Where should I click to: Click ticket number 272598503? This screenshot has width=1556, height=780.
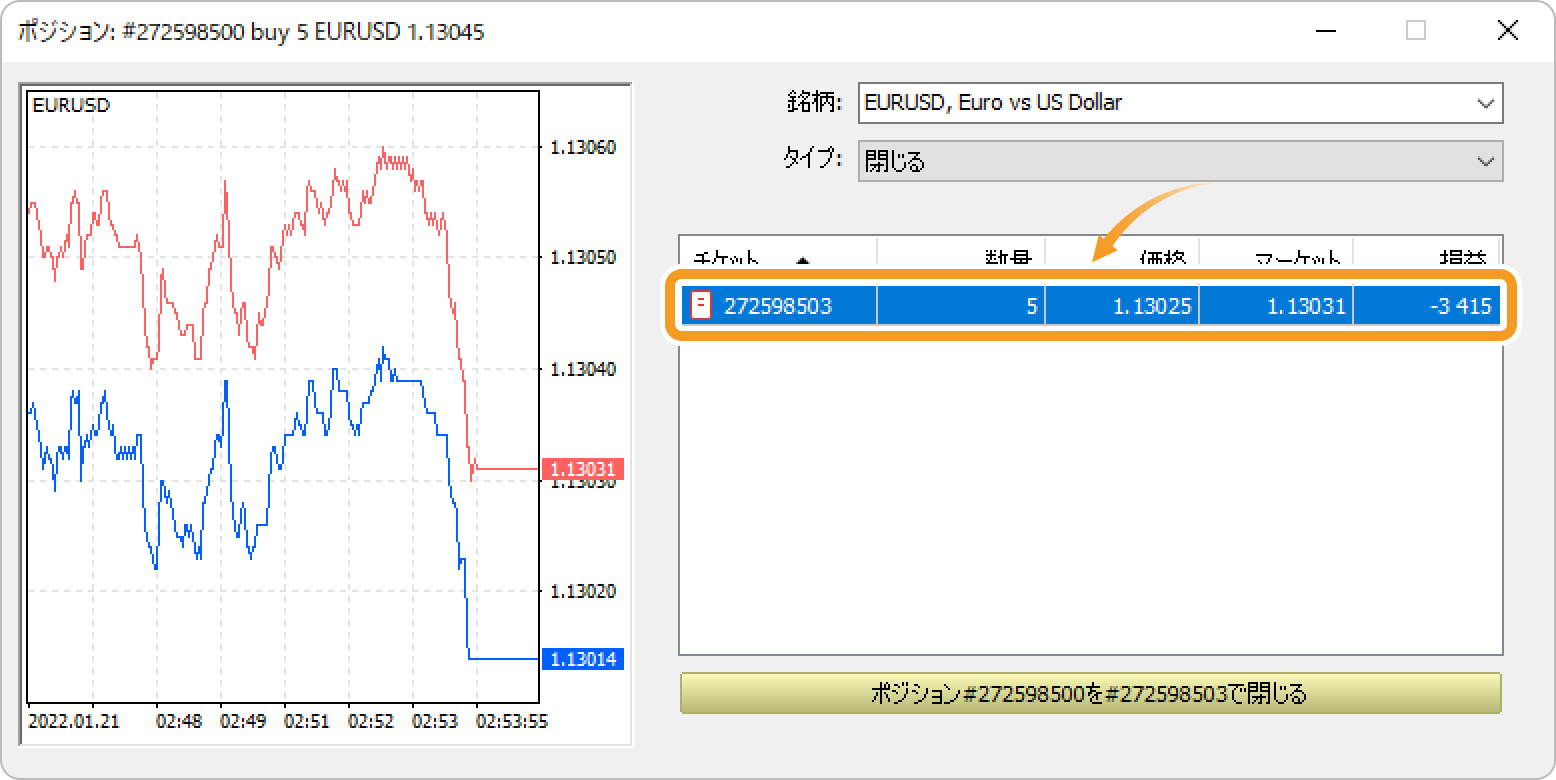click(x=778, y=306)
